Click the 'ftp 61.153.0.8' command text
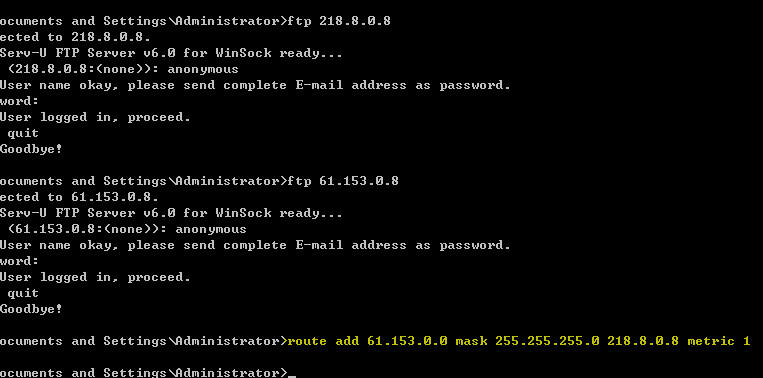The height and width of the screenshot is (378, 763). pos(343,181)
